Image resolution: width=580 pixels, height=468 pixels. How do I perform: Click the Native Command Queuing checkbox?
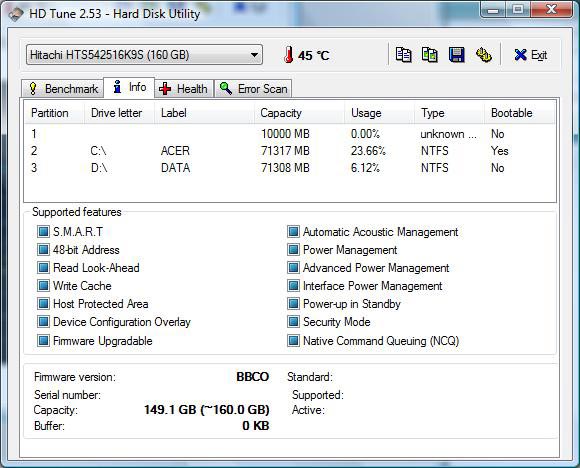293,340
